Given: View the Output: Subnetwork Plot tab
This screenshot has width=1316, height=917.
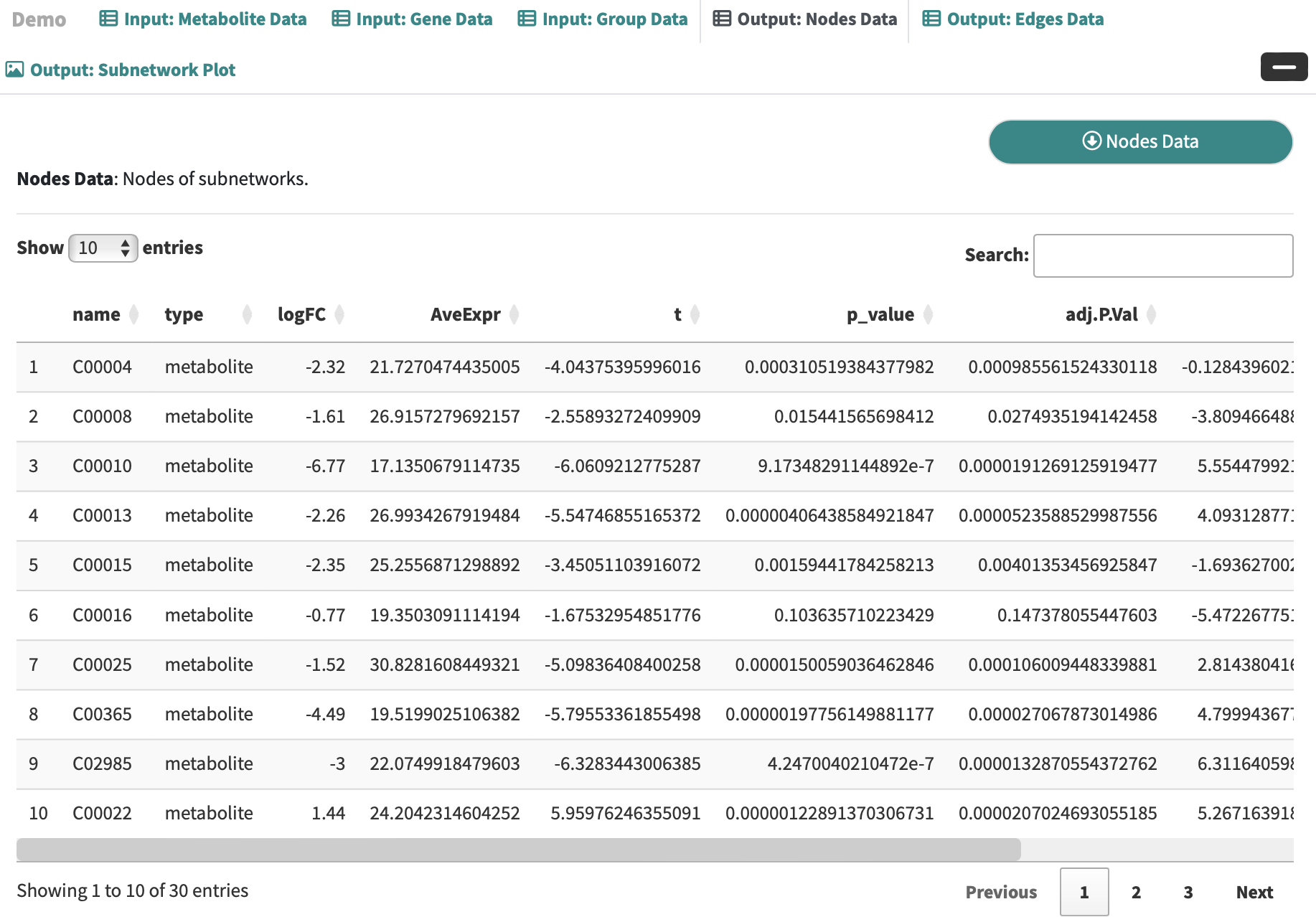Looking at the screenshot, I should pyautogui.click(x=121, y=70).
